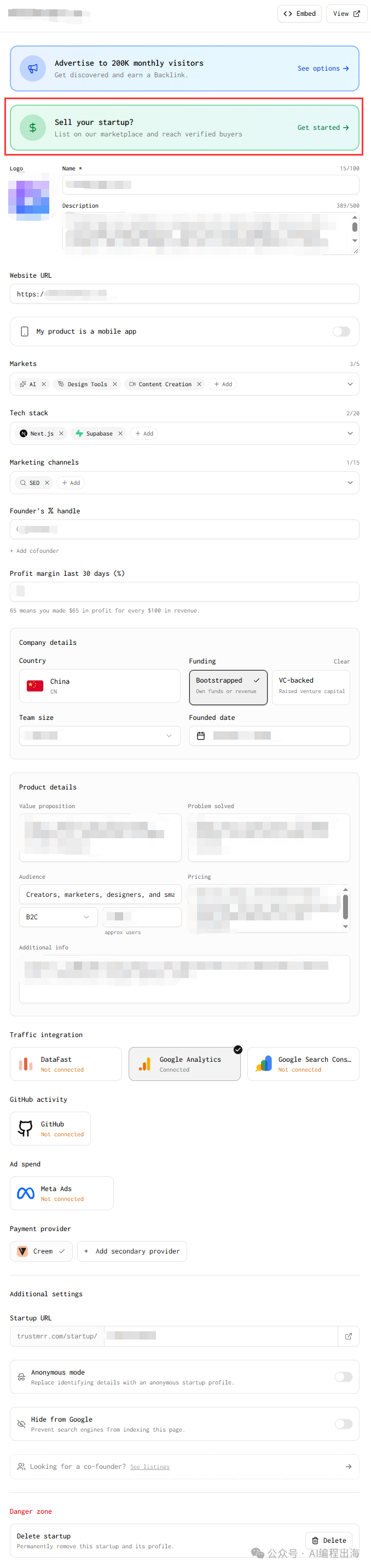Click the startup logo thumbnail
Screen dimensions: 371x1568
click(x=28, y=197)
